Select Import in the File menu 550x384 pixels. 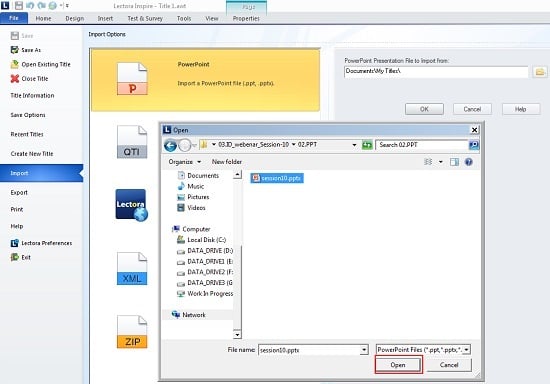tap(41, 173)
